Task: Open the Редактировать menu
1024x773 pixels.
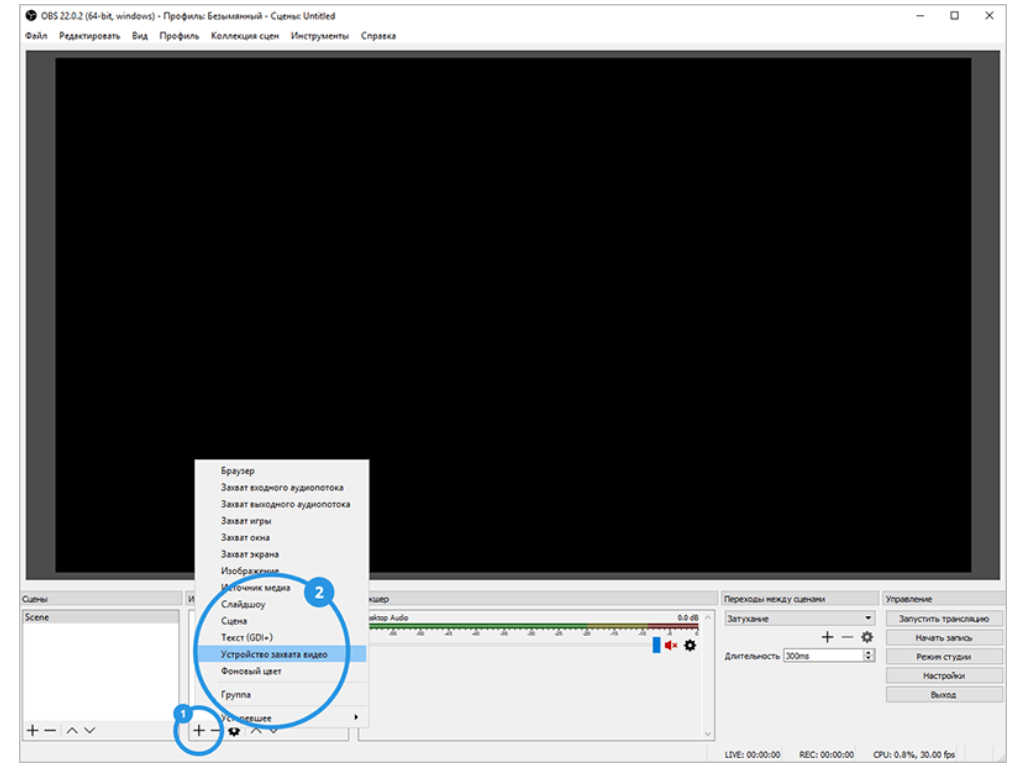Action: [x=89, y=36]
